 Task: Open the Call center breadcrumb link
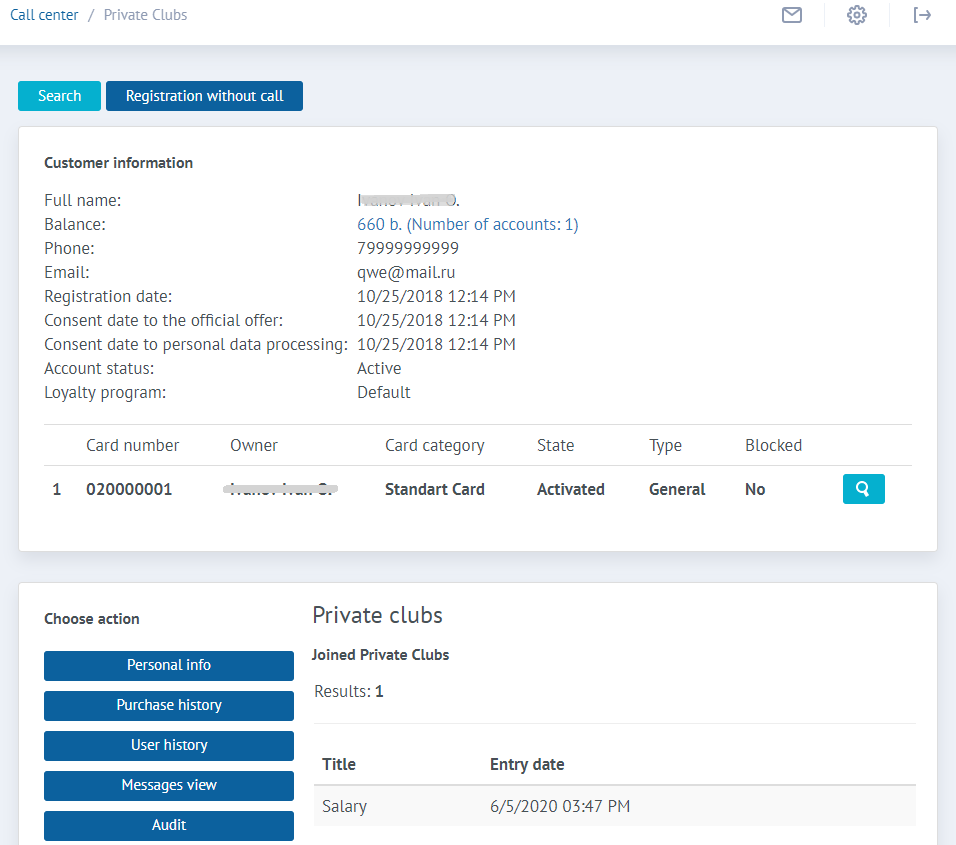44,15
